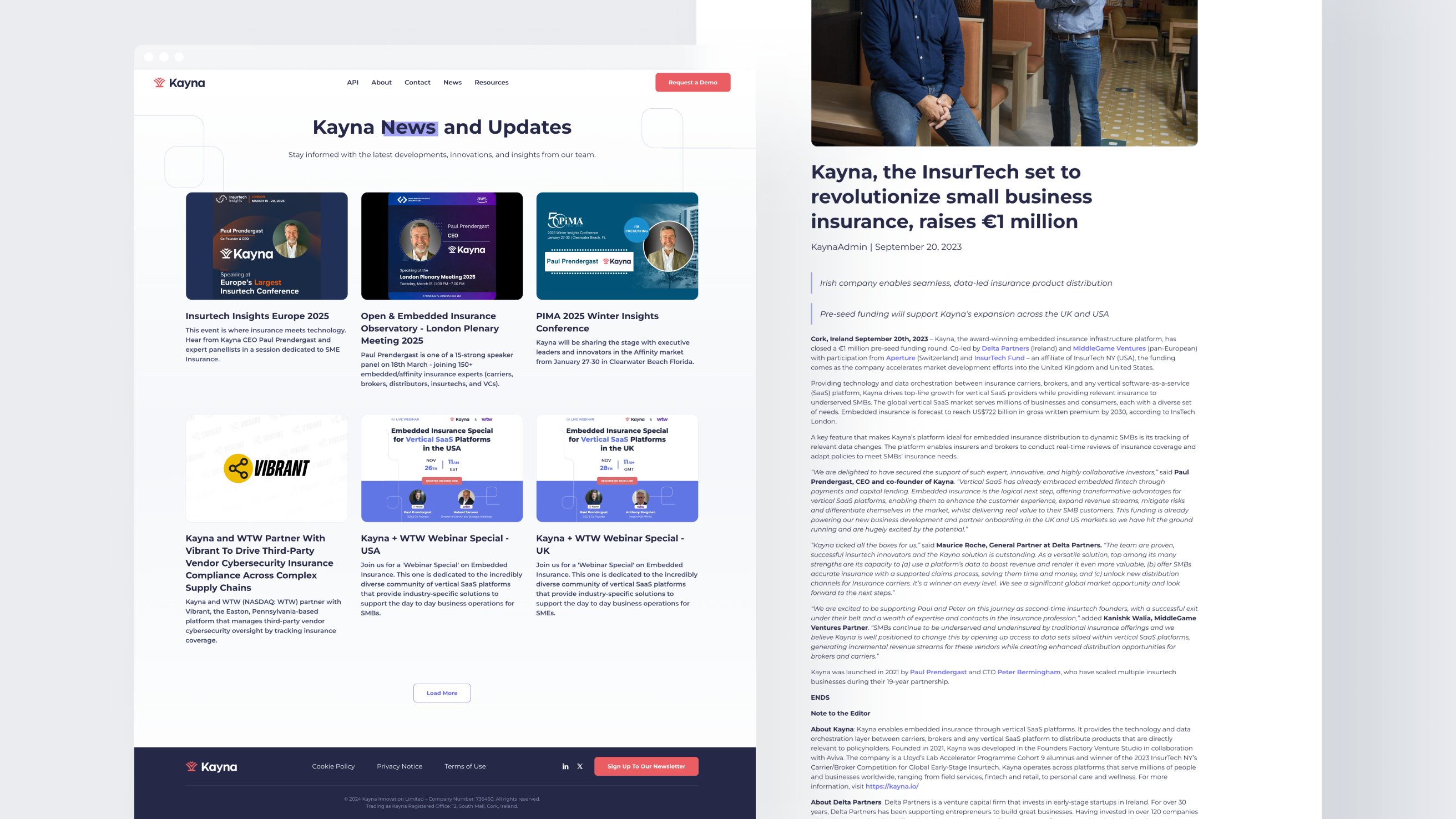Open Resources navigation item
1456x819 pixels.
tap(491, 83)
